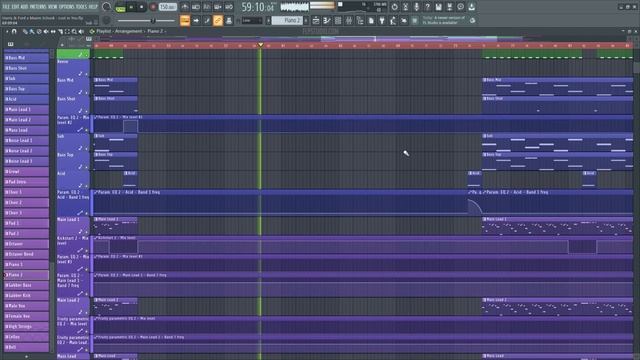
Task: Click the undo history circular arrow icon
Action: (x=394, y=7)
